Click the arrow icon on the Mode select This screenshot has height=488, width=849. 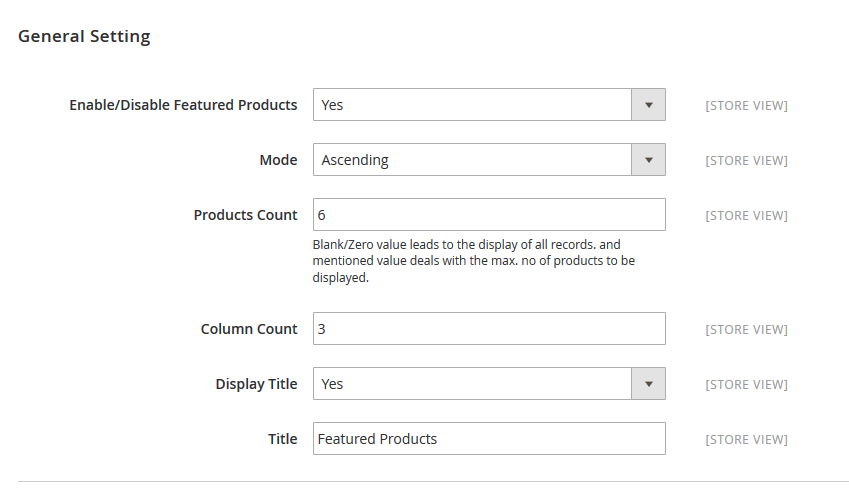click(x=648, y=160)
